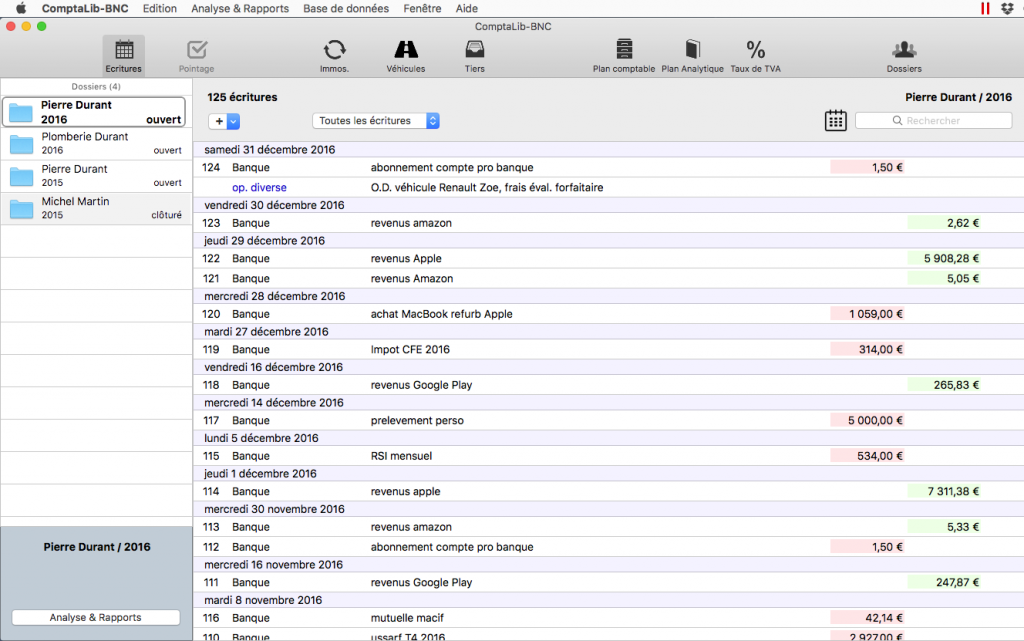Image resolution: width=1024 pixels, height=641 pixels.
Task: Select entry 123 revenus amazon
Action: pyautogui.click(x=609, y=223)
